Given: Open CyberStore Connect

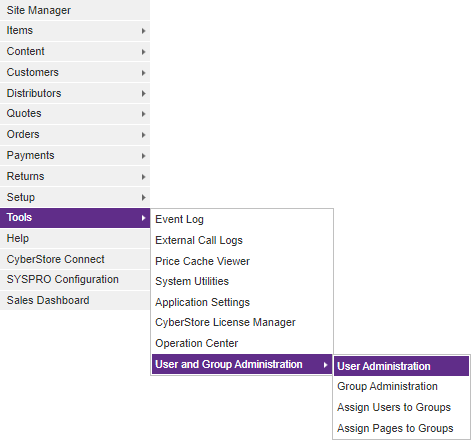Looking at the screenshot, I should [x=75, y=259].
